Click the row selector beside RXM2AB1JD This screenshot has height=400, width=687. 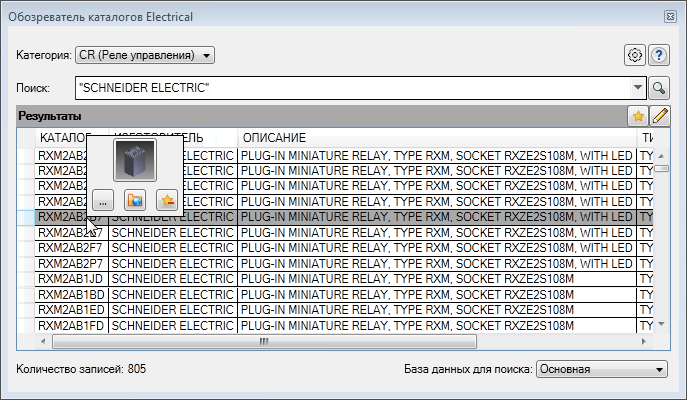26,279
